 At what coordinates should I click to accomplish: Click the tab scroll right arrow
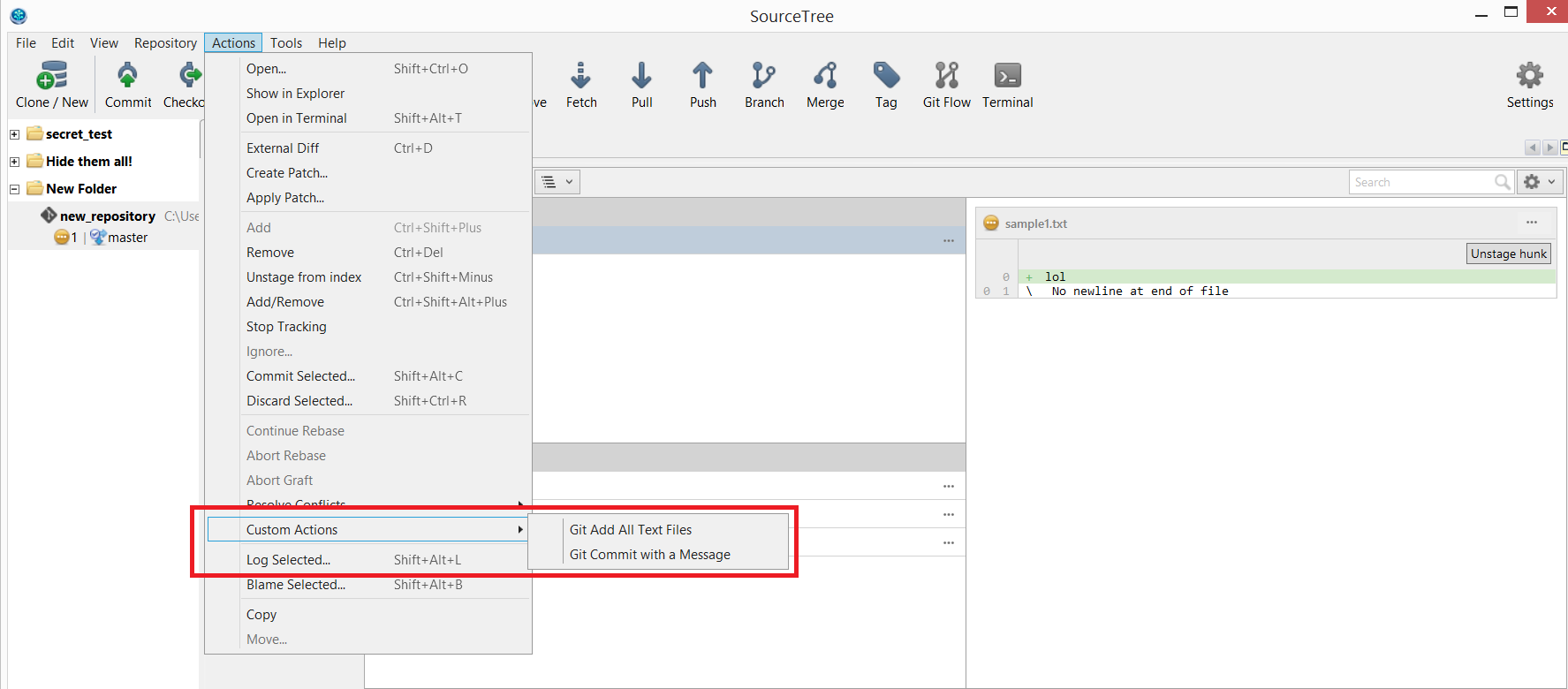tap(1550, 148)
